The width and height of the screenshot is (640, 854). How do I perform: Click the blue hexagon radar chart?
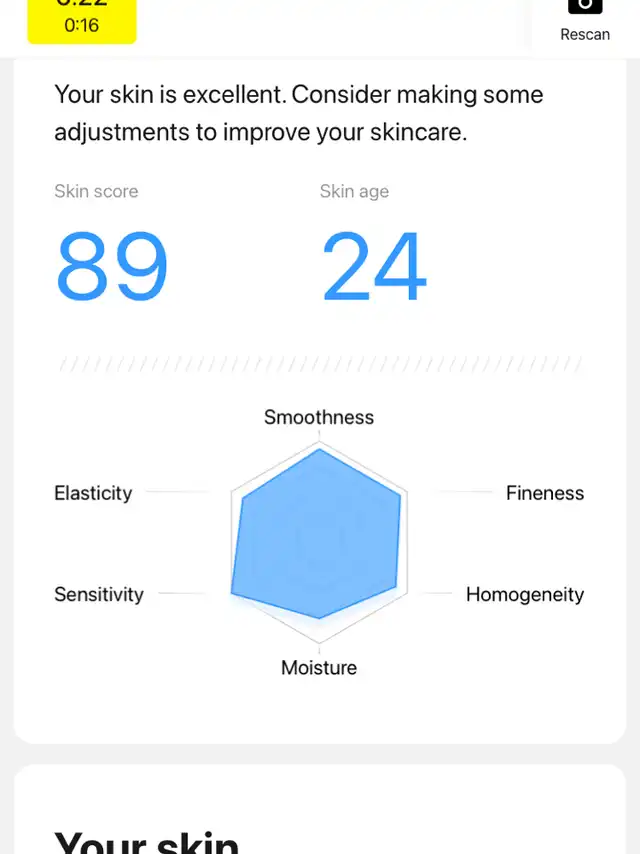[x=319, y=536]
